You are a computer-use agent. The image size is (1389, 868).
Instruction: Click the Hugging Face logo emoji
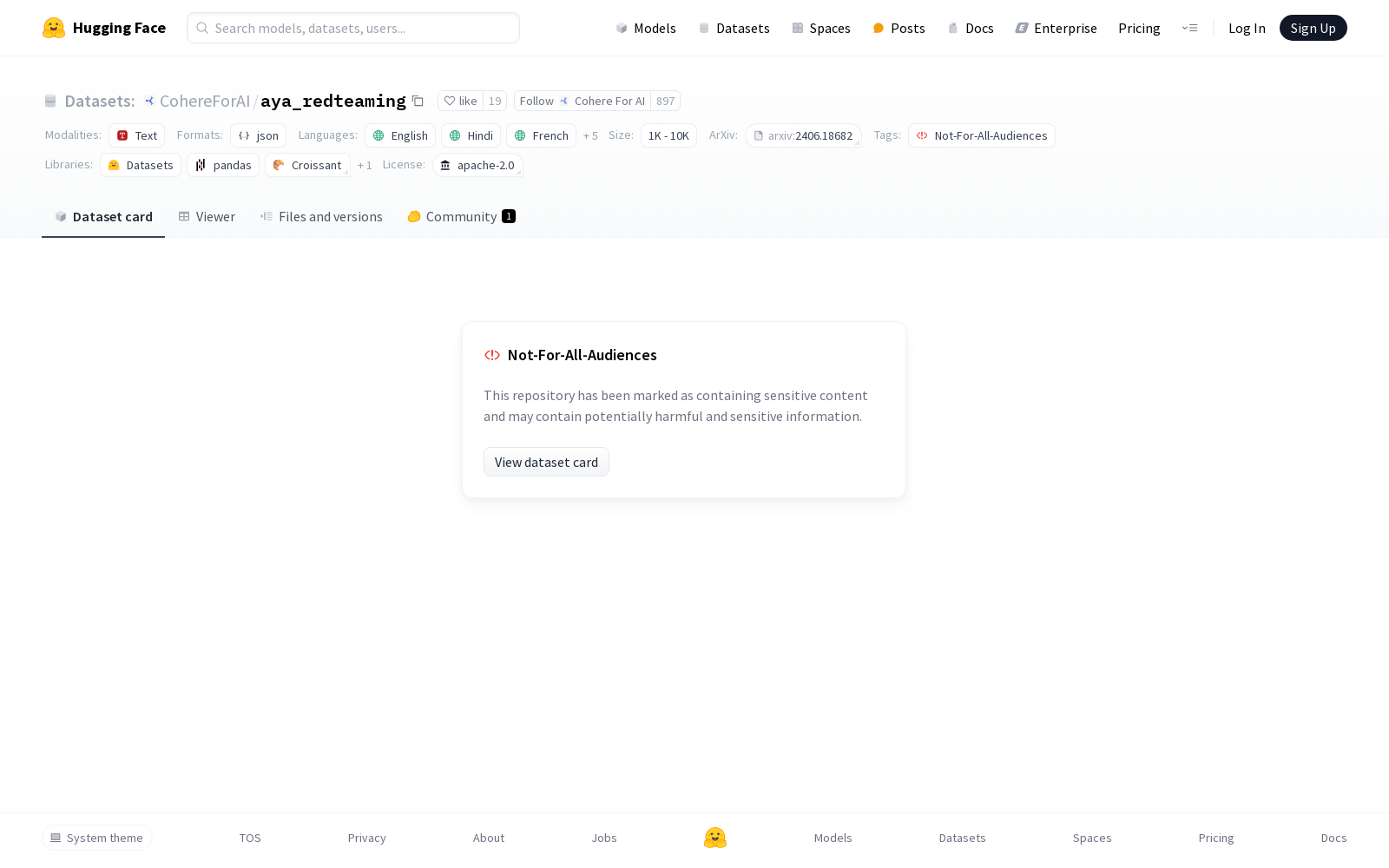coord(54,28)
